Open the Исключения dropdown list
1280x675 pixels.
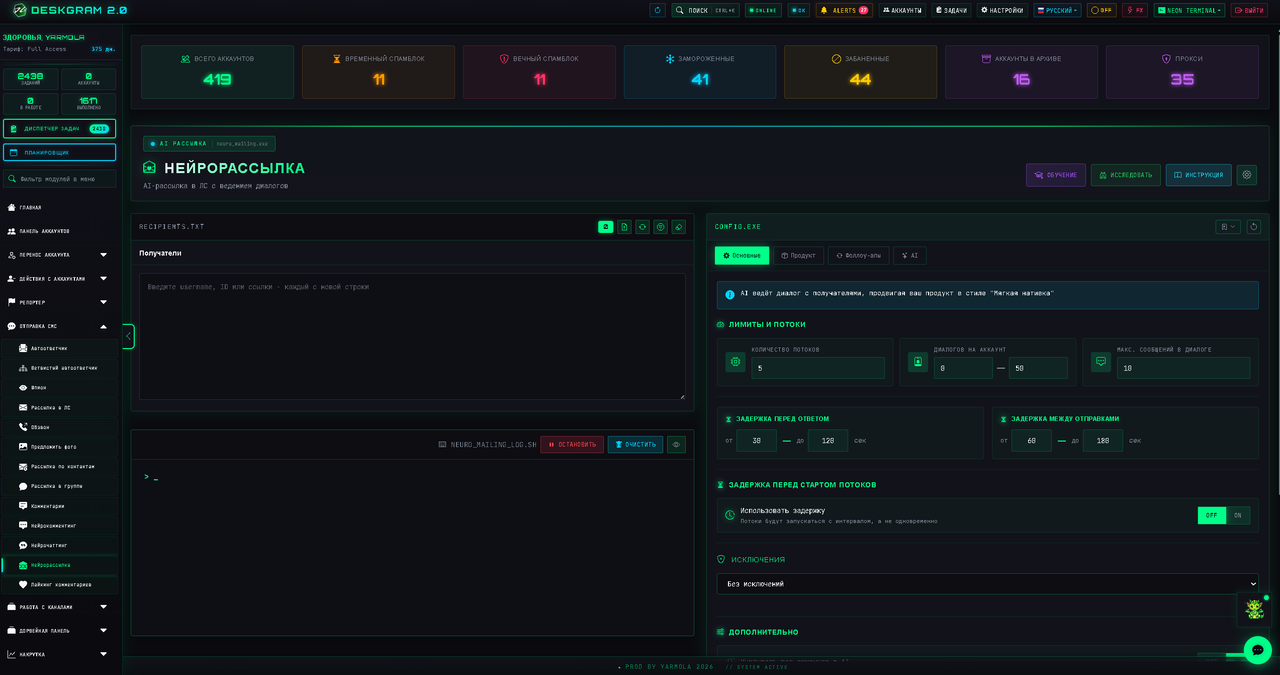coord(988,584)
